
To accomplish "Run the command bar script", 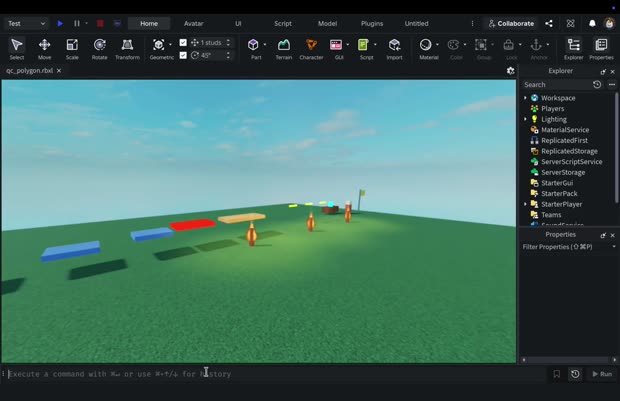I will 602,374.
